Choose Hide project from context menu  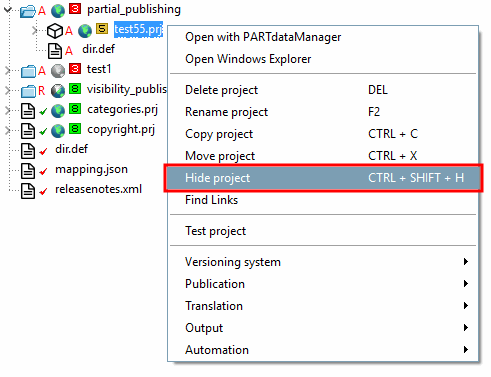[x=323, y=178]
